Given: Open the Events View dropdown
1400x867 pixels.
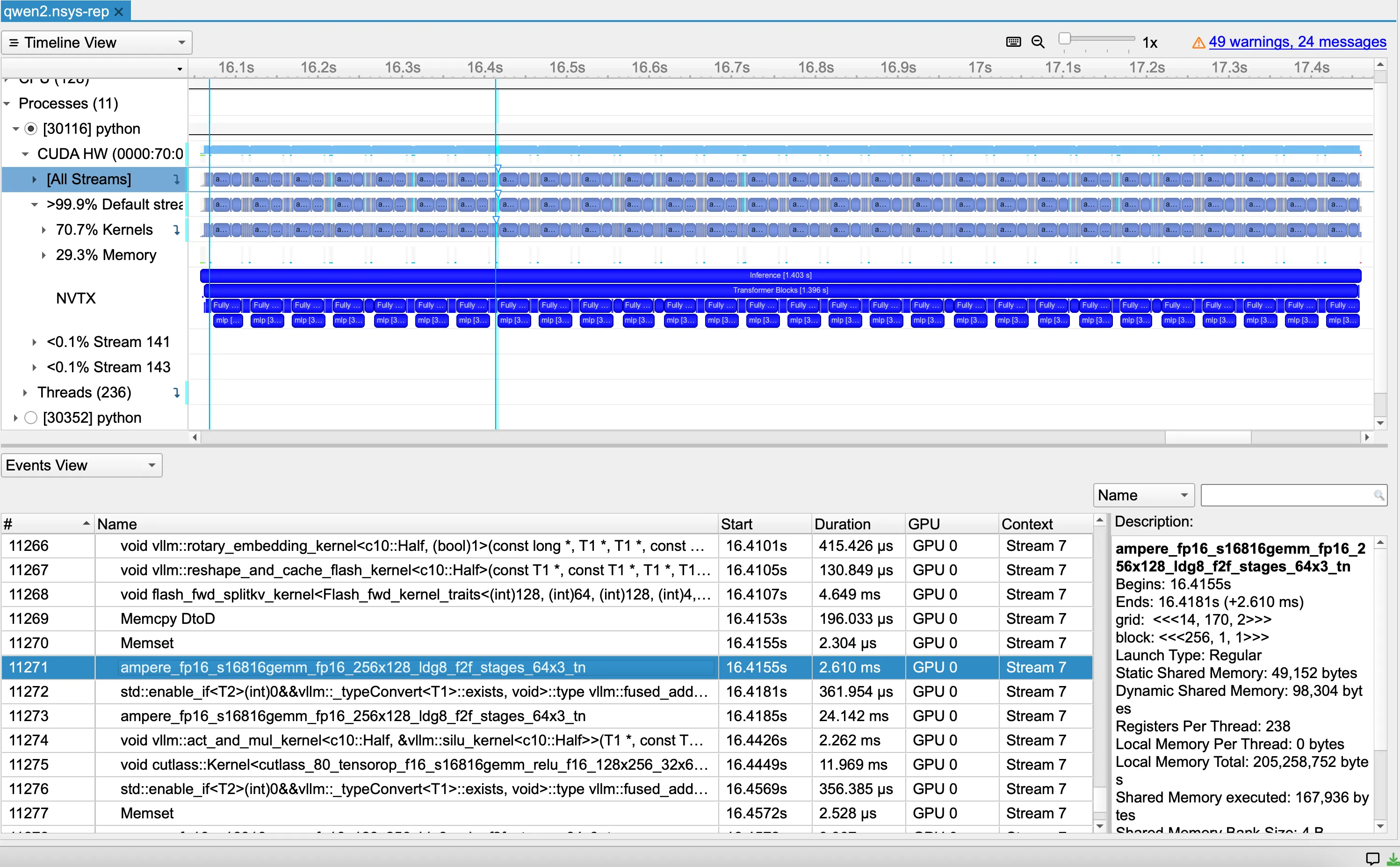Looking at the screenshot, I should [x=81, y=466].
